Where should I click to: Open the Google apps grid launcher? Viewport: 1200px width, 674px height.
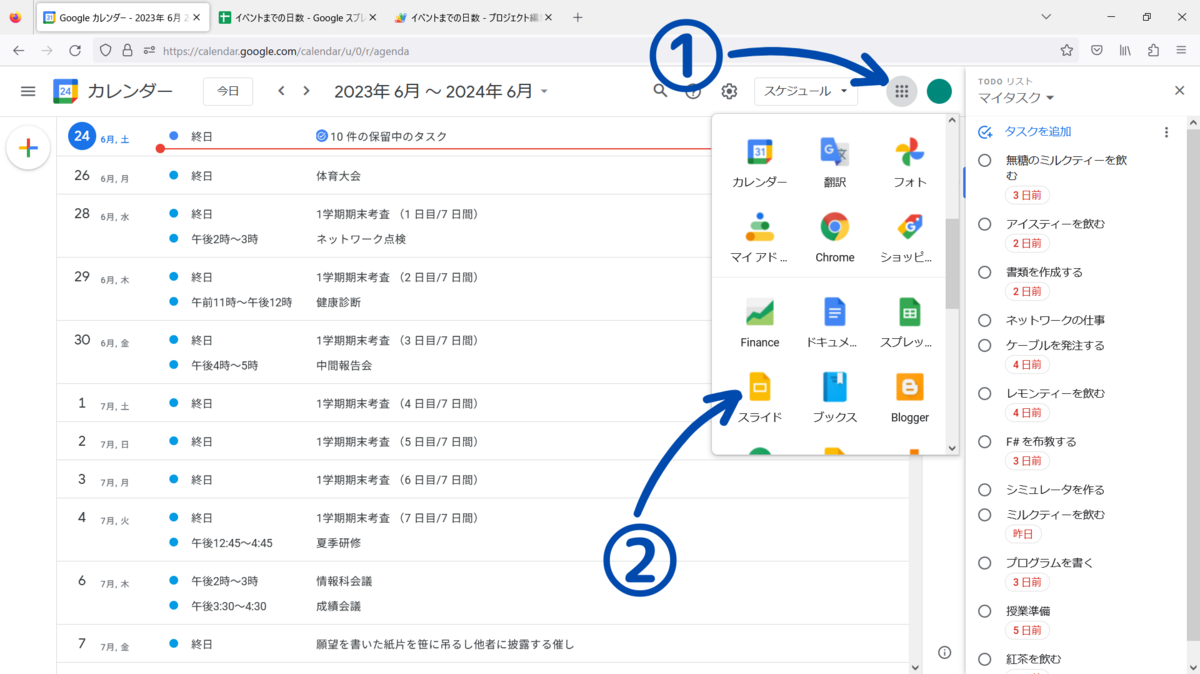coord(901,91)
